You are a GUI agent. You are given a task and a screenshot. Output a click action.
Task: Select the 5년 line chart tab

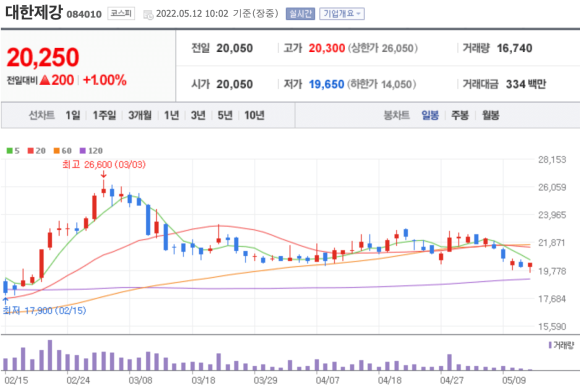225,115
